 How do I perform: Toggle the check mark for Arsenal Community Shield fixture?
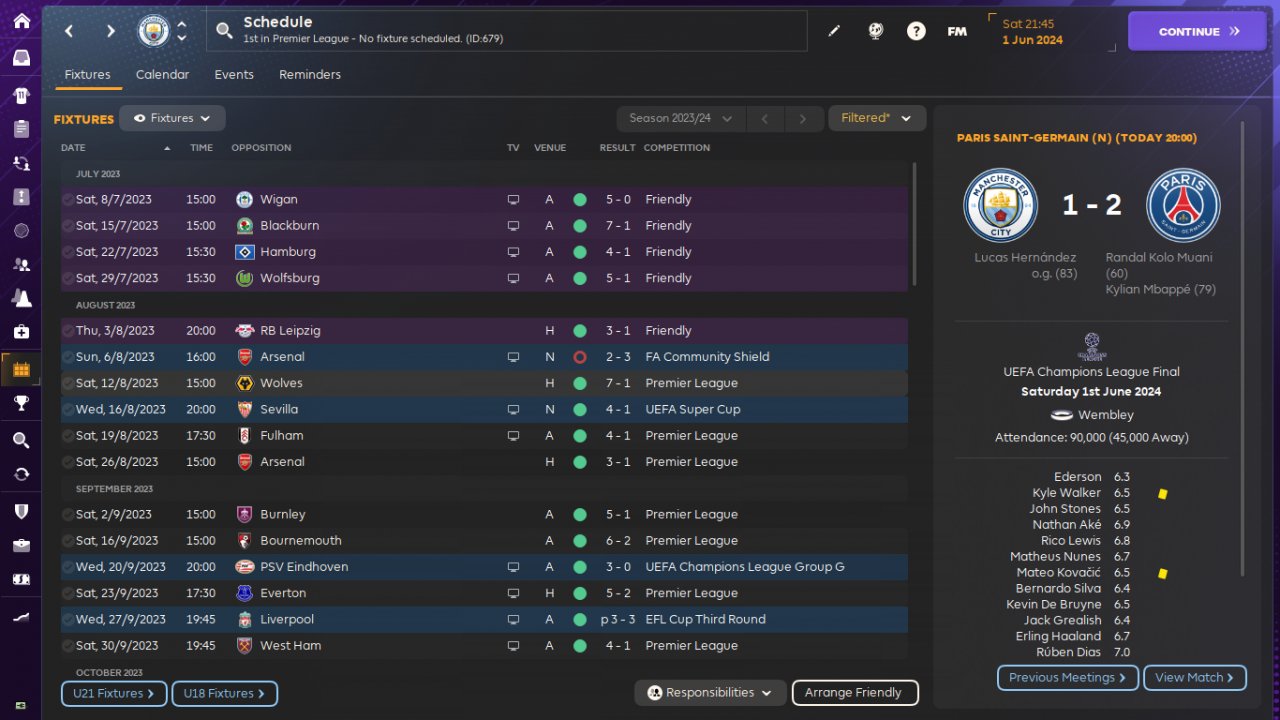coord(67,357)
